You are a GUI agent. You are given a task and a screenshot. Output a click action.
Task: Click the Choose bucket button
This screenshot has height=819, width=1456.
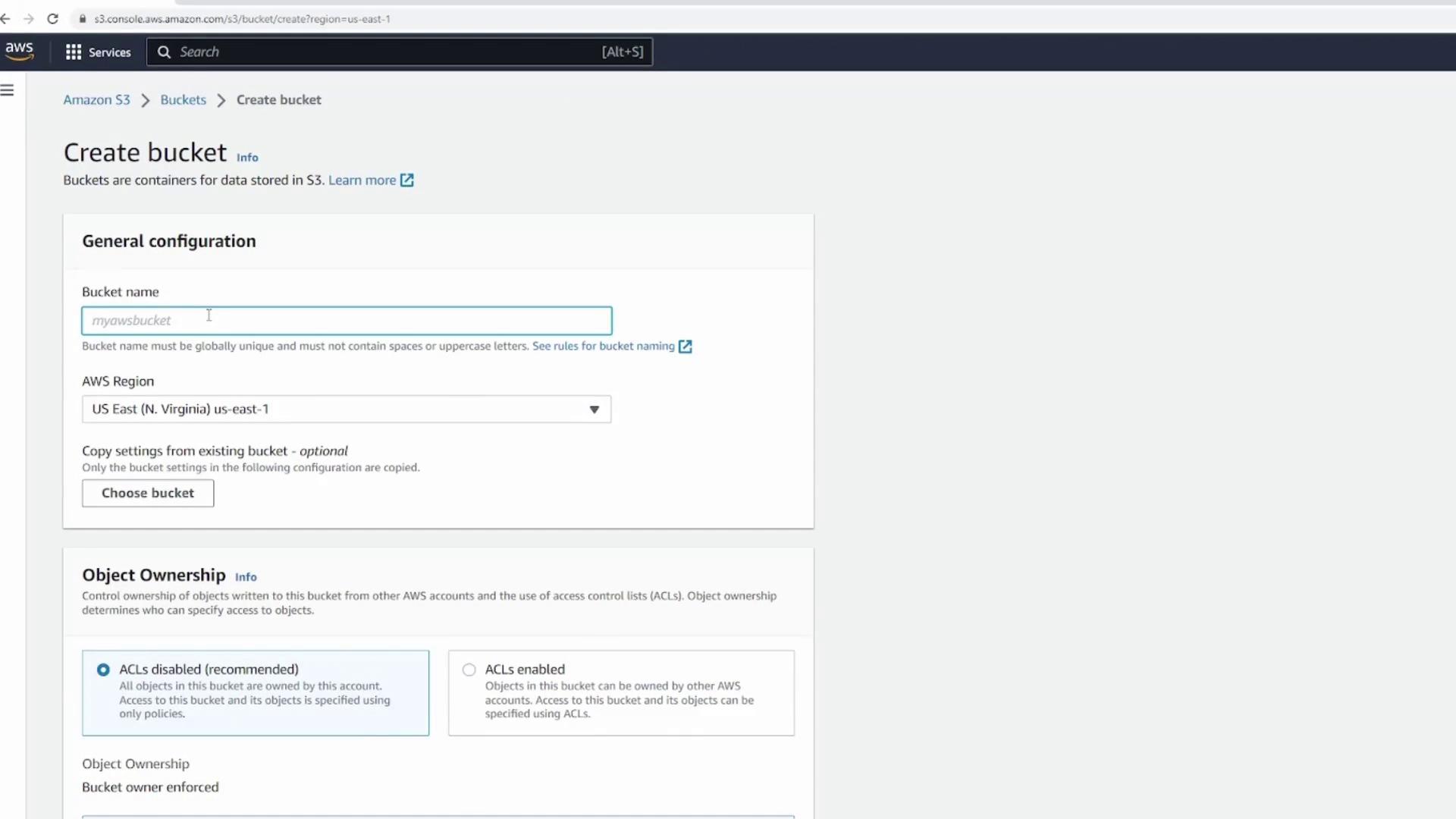(x=148, y=493)
